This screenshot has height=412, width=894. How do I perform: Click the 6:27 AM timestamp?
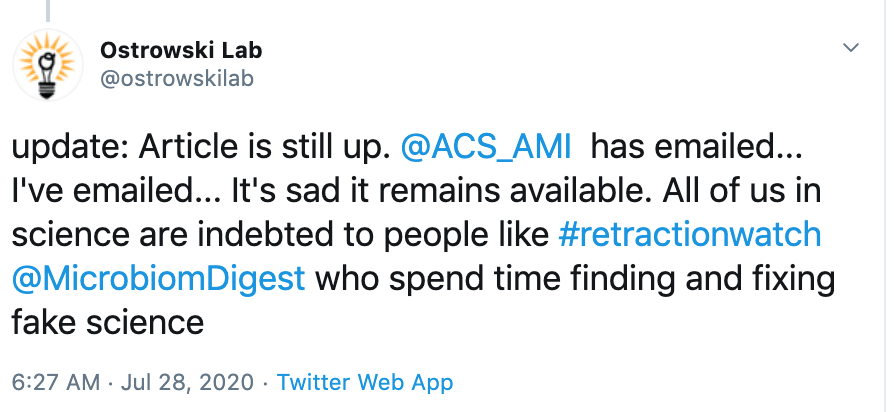[x=56, y=382]
